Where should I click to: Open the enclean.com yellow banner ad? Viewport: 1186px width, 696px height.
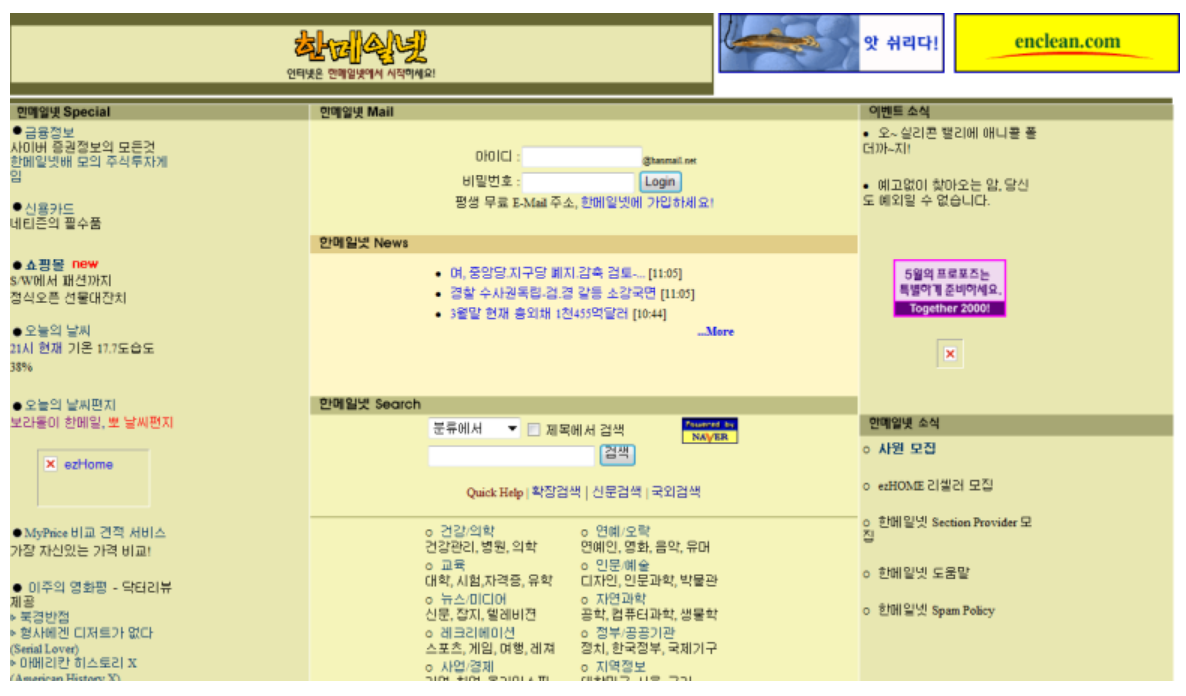click(1066, 43)
